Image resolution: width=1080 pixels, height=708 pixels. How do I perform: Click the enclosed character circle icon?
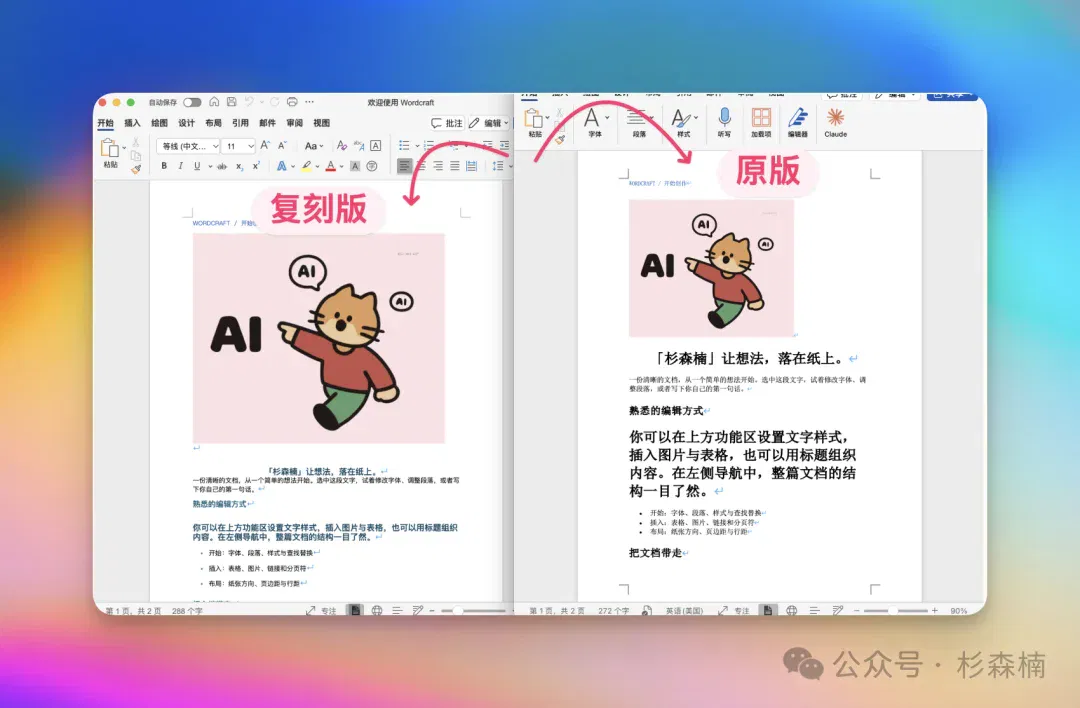[372, 166]
